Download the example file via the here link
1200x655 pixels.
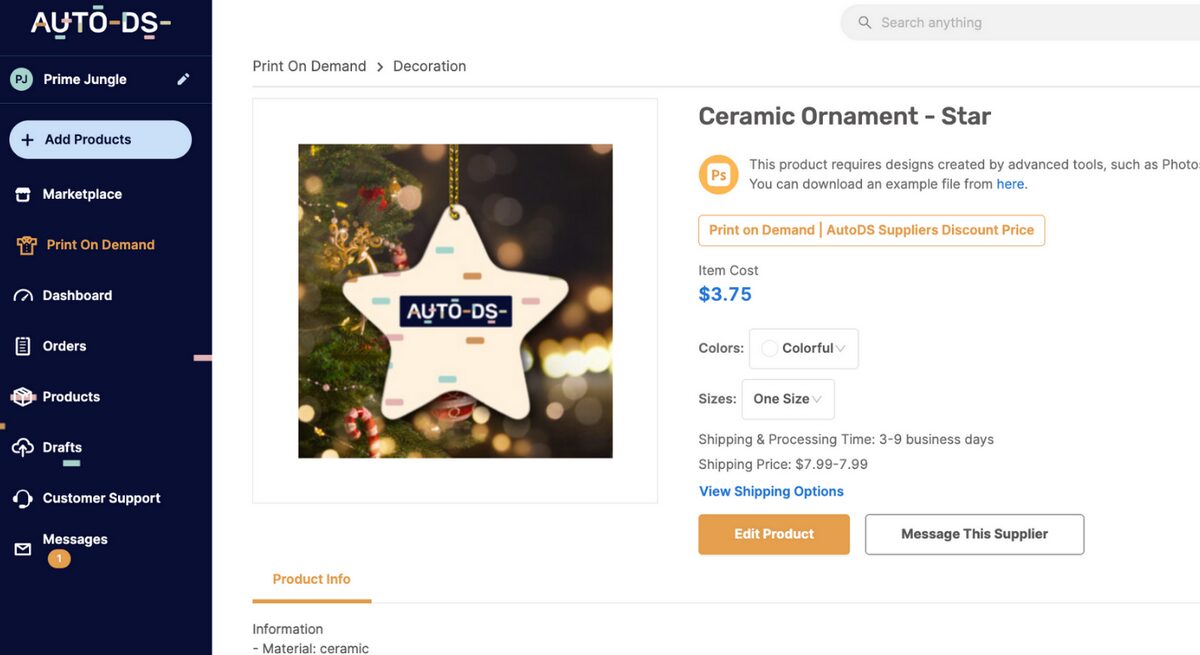(1009, 183)
